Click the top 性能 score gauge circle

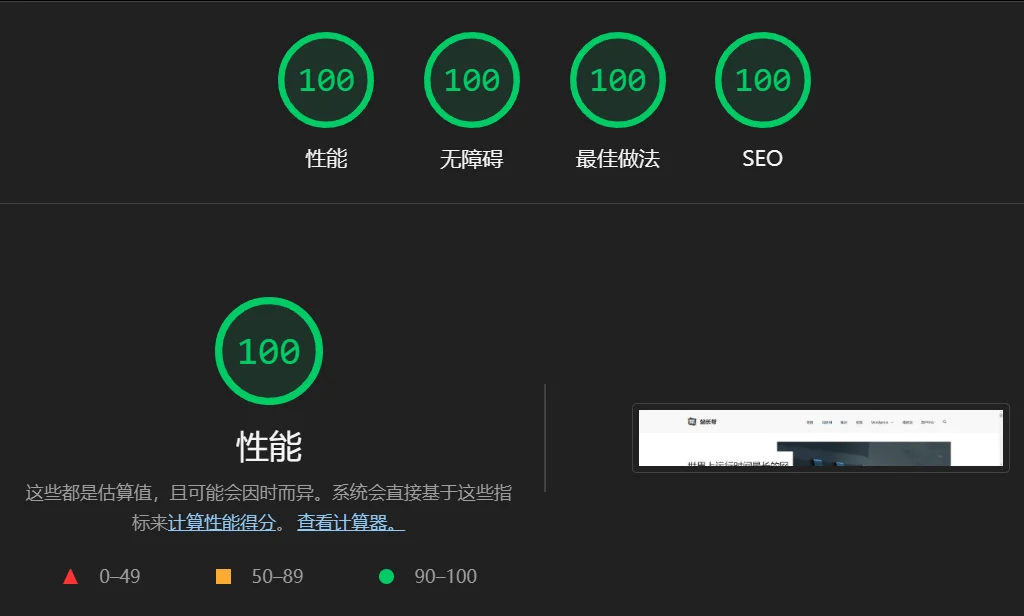(326, 80)
